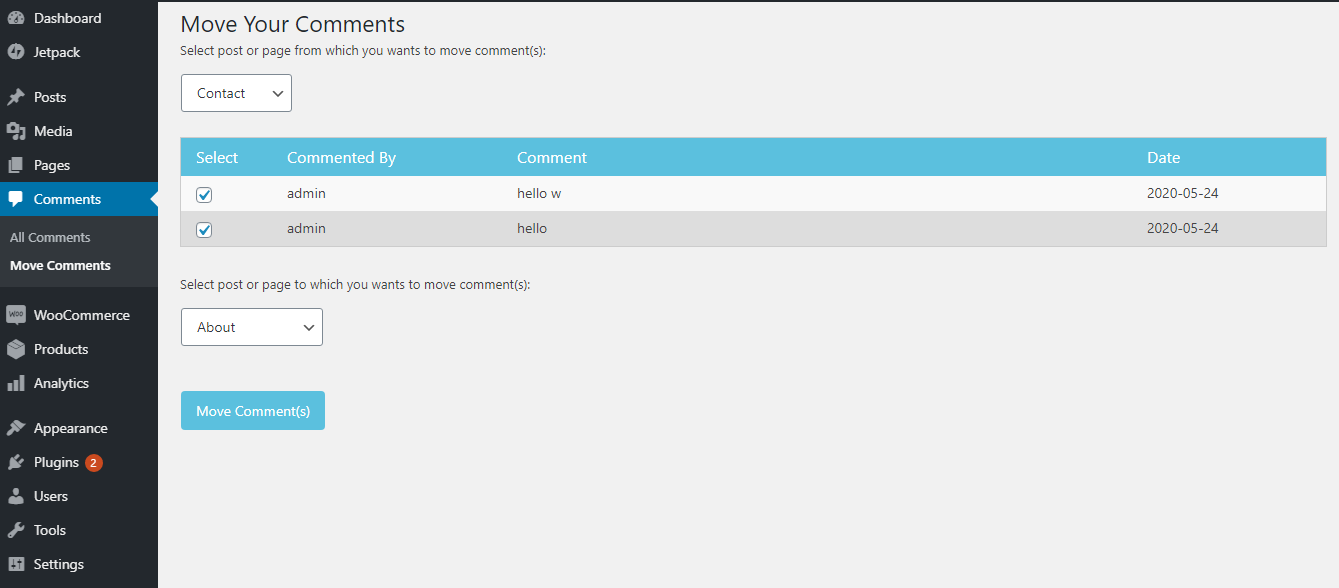Click the Plugins plug icon

16,462
